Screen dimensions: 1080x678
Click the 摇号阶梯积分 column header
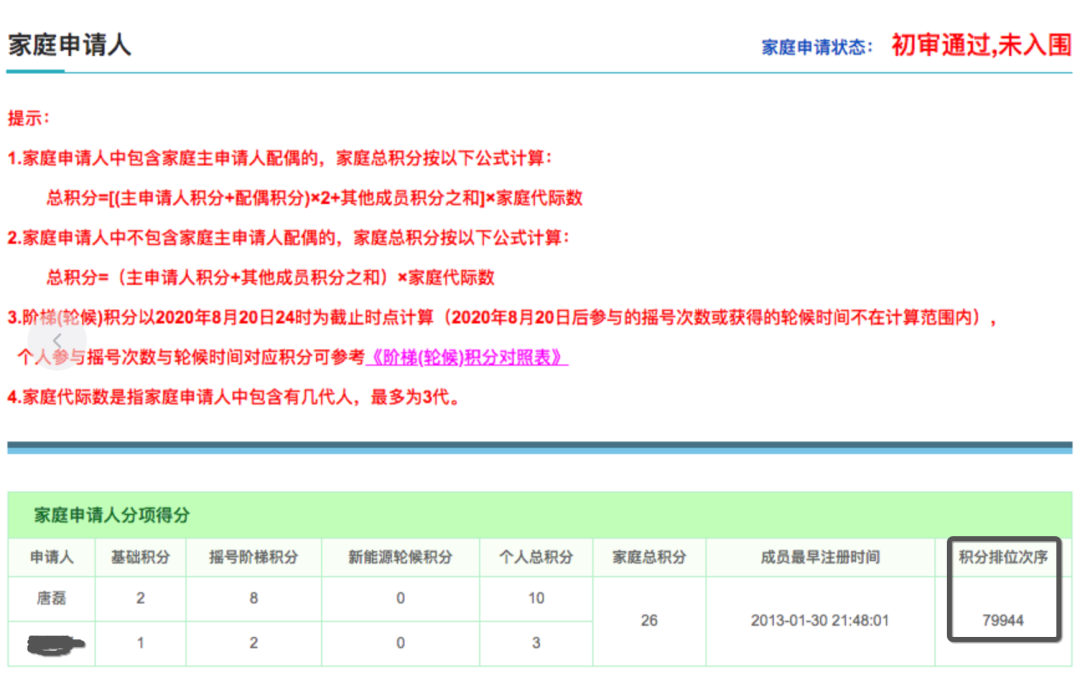click(x=253, y=557)
